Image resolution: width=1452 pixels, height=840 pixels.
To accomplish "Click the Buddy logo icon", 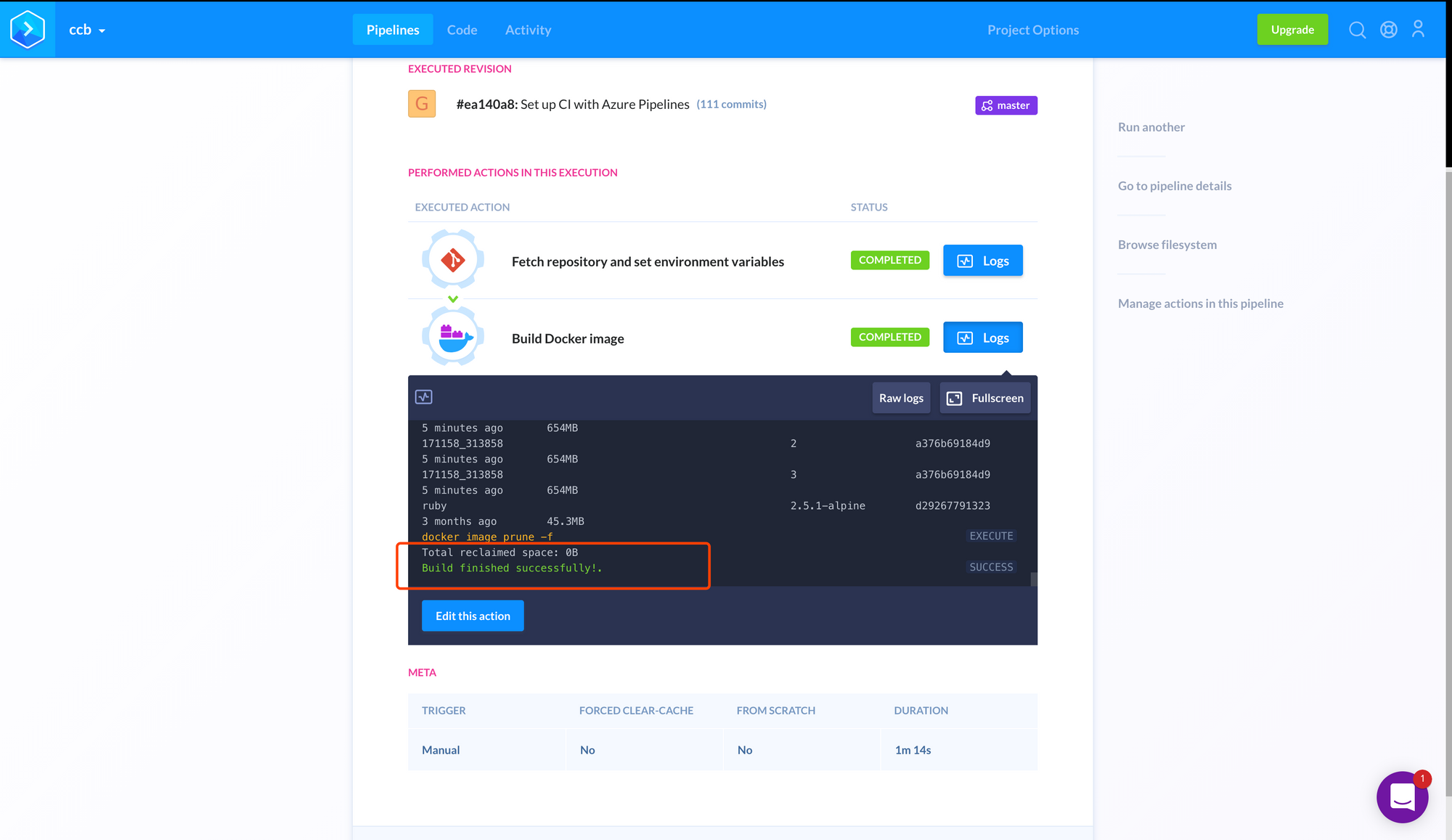I will point(28,29).
